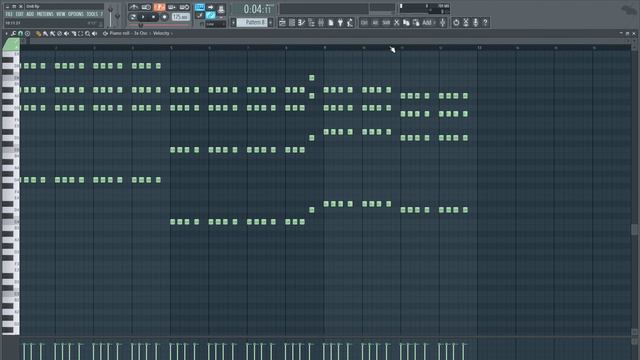Open the TOOLS menu
640x360 pixels.
point(92,14)
